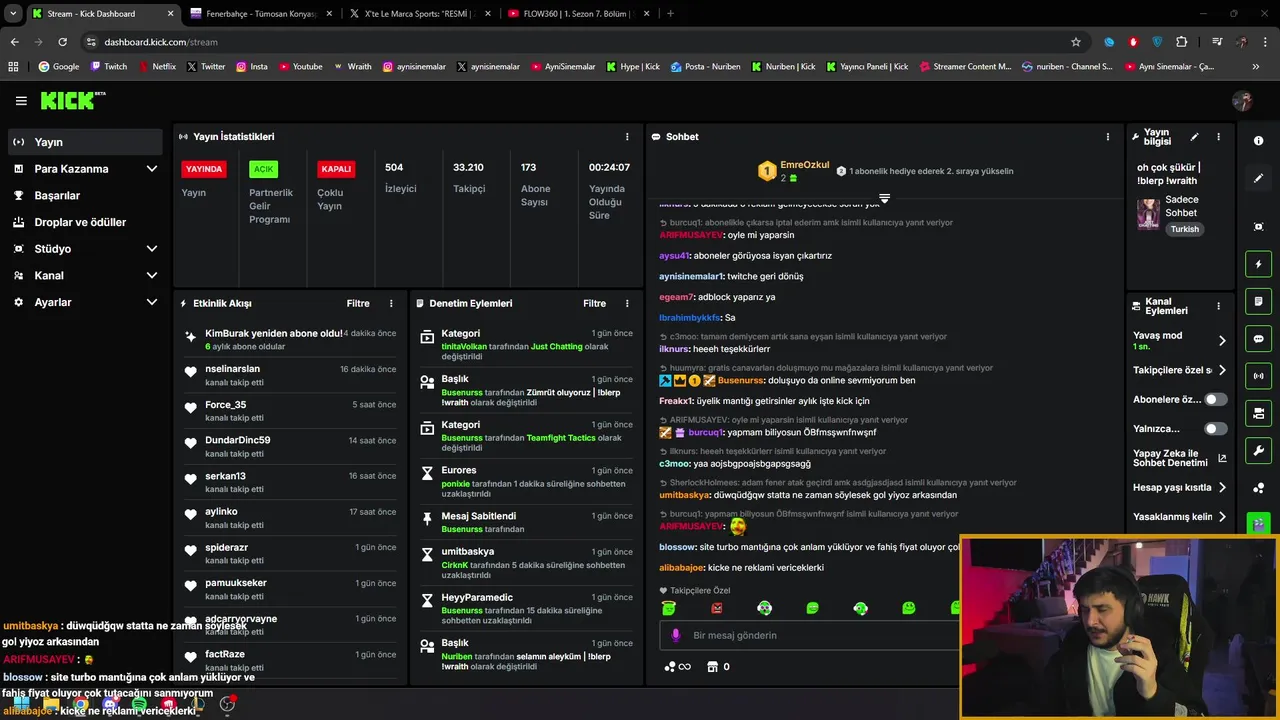Open Hesap yaşı kısıtlama arrow
This screenshot has height=720, width=1280.
pos(1222,488)
